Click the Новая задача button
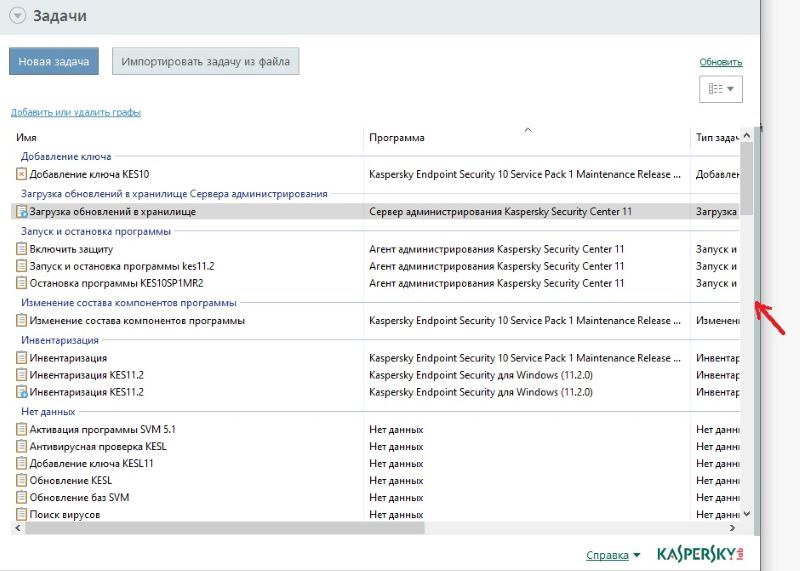Screen dimensions: 800x571 click(54, 61)
